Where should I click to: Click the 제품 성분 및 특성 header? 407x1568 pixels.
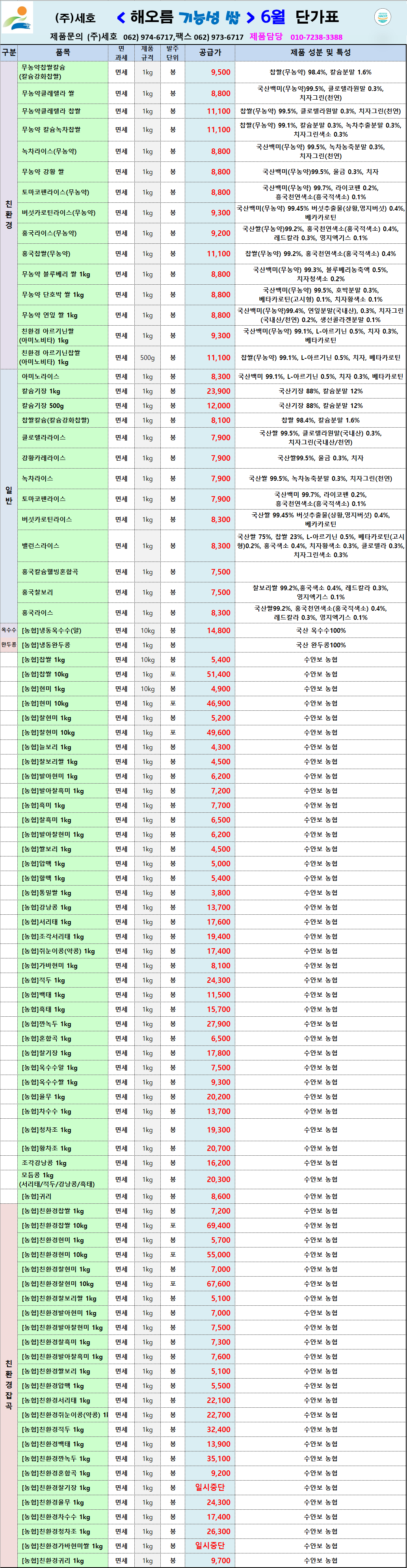click(320, 52)
